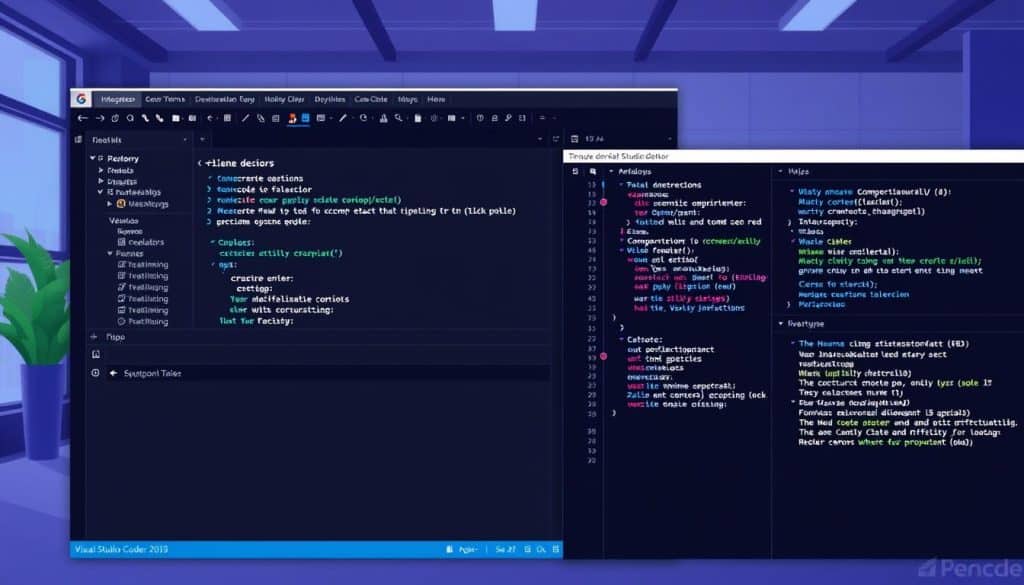Click the curved undo arrow toolbar icon
This screenshot has width=1024, height=585.
[210, 118]
